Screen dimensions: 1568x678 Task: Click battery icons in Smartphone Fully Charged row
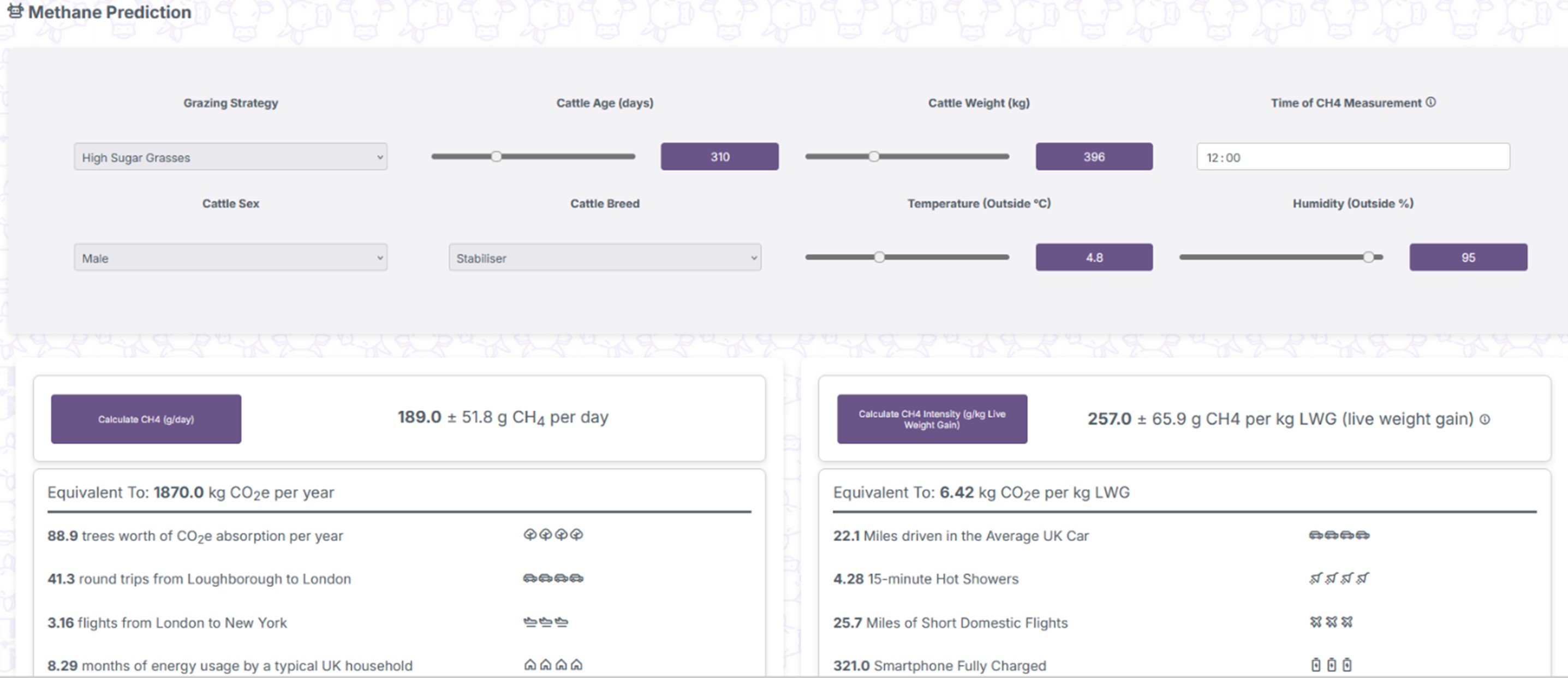[x=1331, y=664]
